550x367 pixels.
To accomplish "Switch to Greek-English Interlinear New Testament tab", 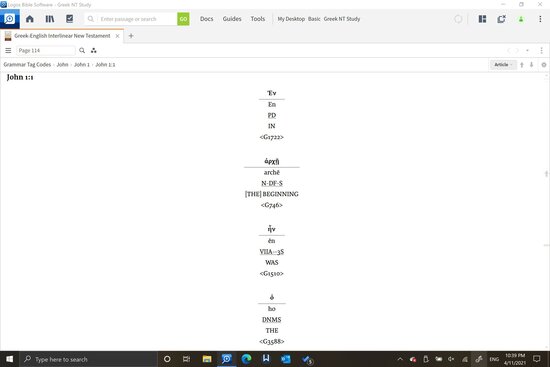I will 62,36.
